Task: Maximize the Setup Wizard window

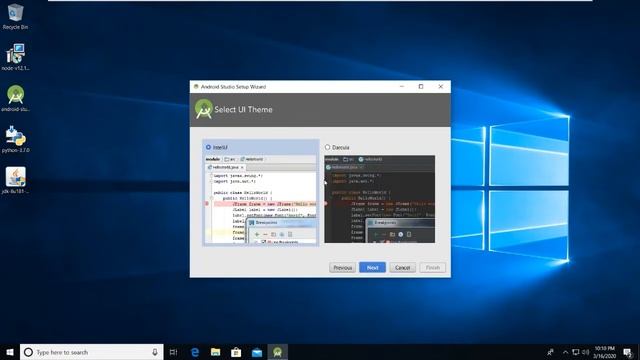Action: tap(421, 87)
